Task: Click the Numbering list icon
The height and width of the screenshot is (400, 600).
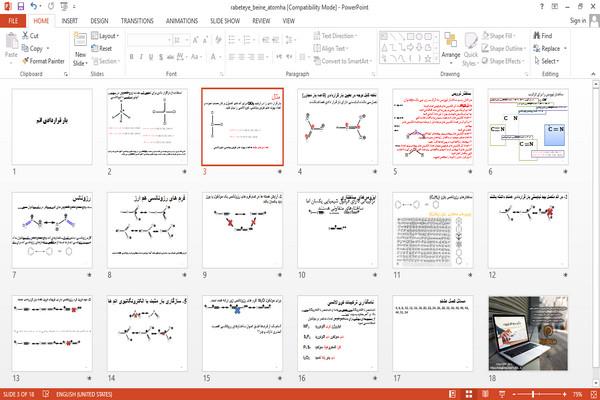Action: (x=247, y=40)
